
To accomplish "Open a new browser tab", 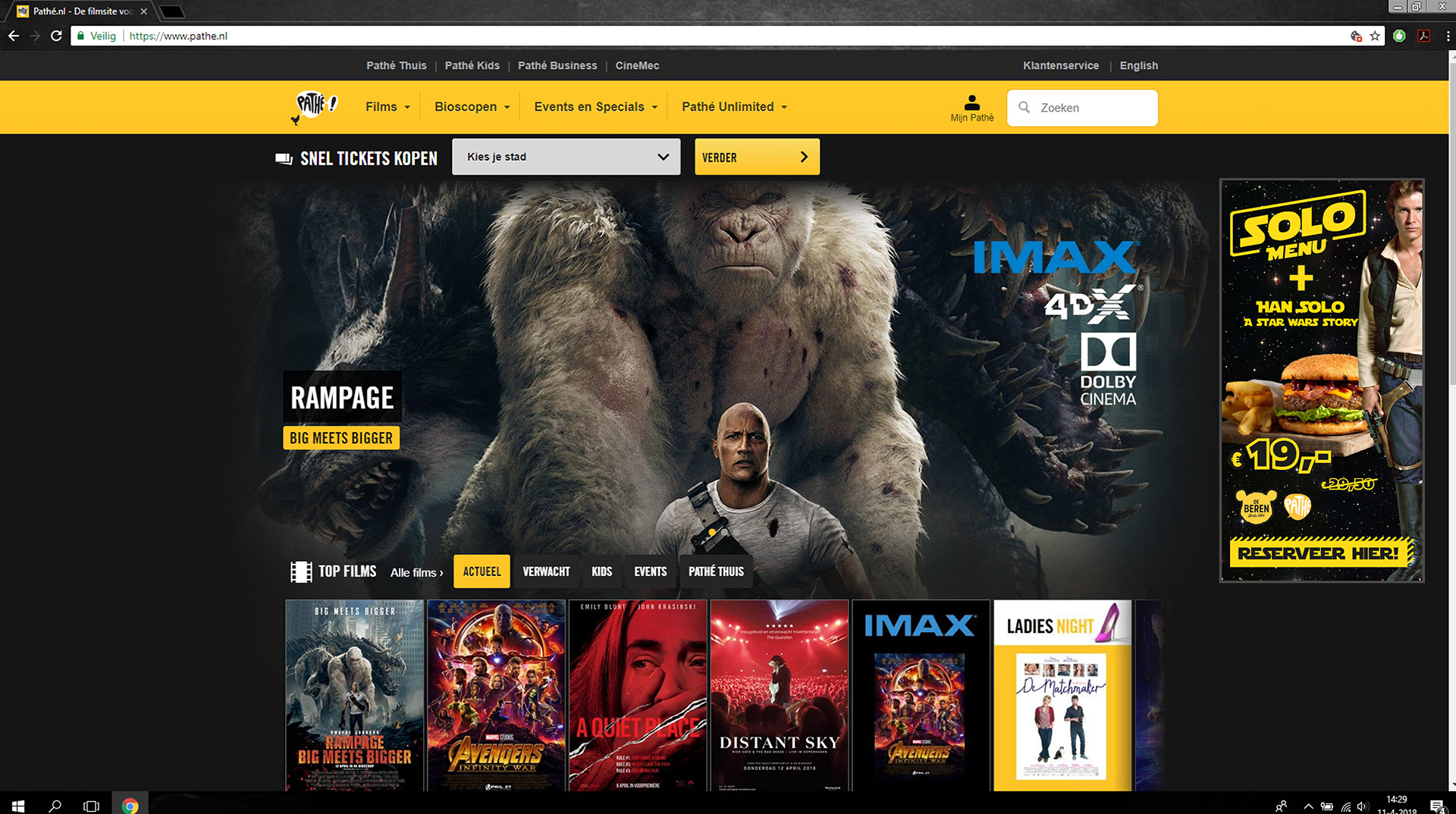I will coord(172,11).
